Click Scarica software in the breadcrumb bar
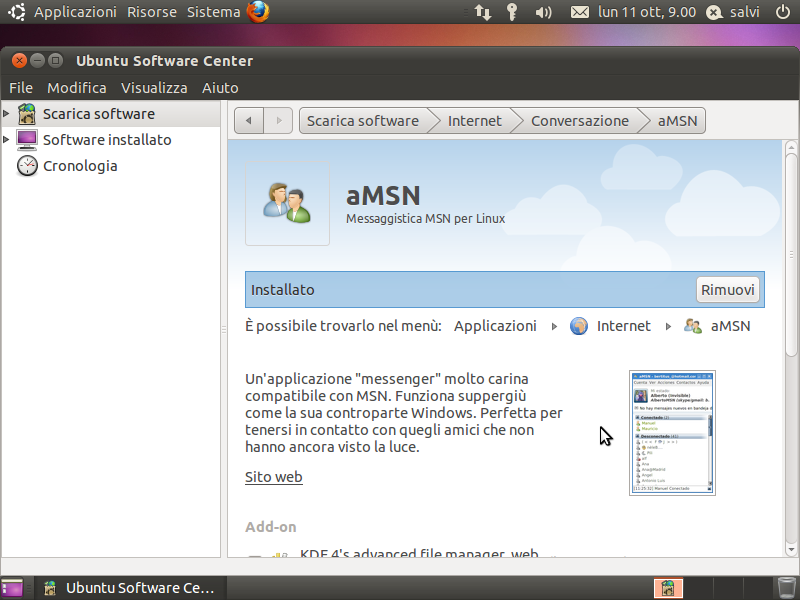Image resolution: width=800 pixels, height=600 pixels. coord(363,120)
